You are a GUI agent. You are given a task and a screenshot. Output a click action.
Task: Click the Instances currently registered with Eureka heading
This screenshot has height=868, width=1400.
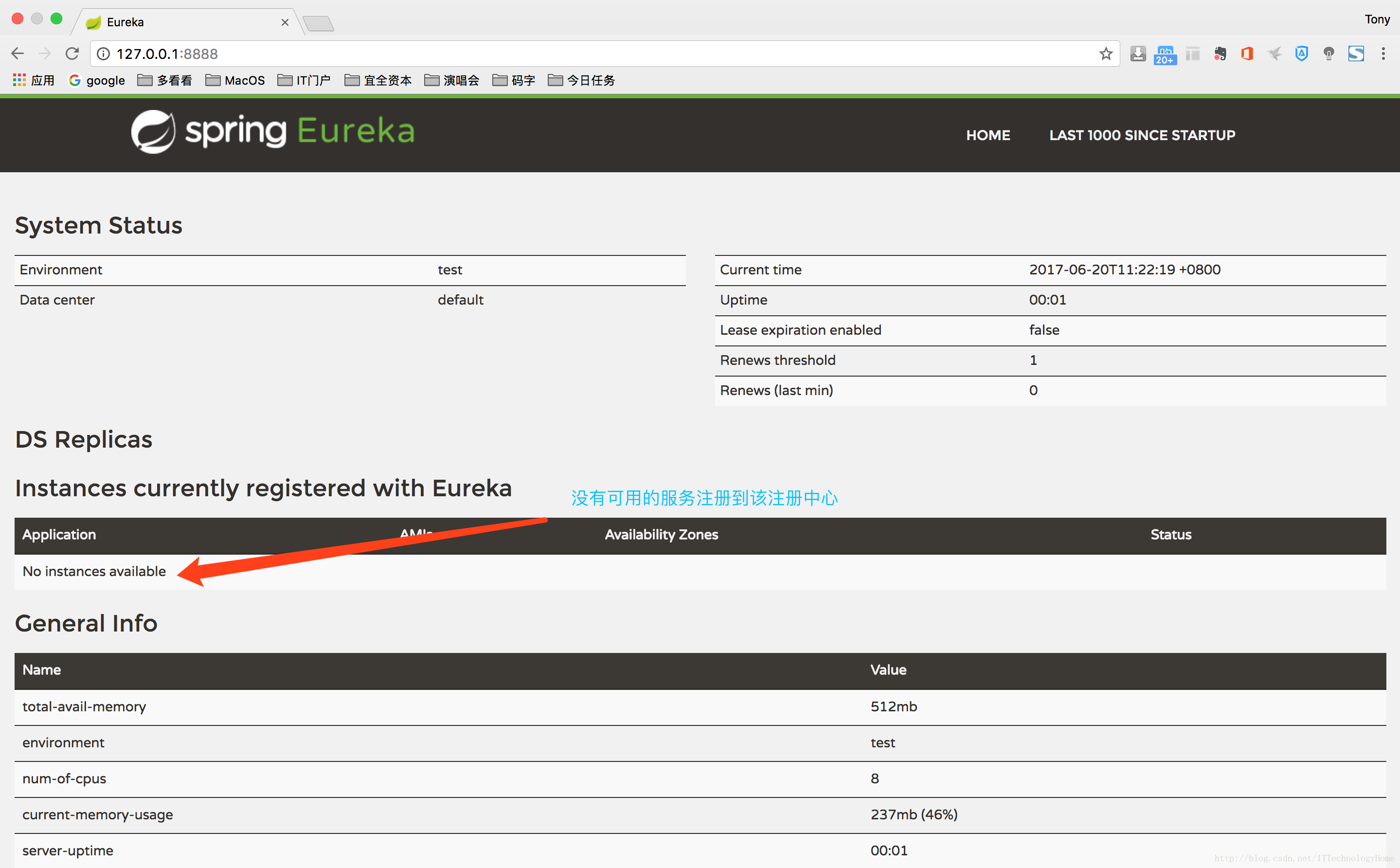point(263,488)
